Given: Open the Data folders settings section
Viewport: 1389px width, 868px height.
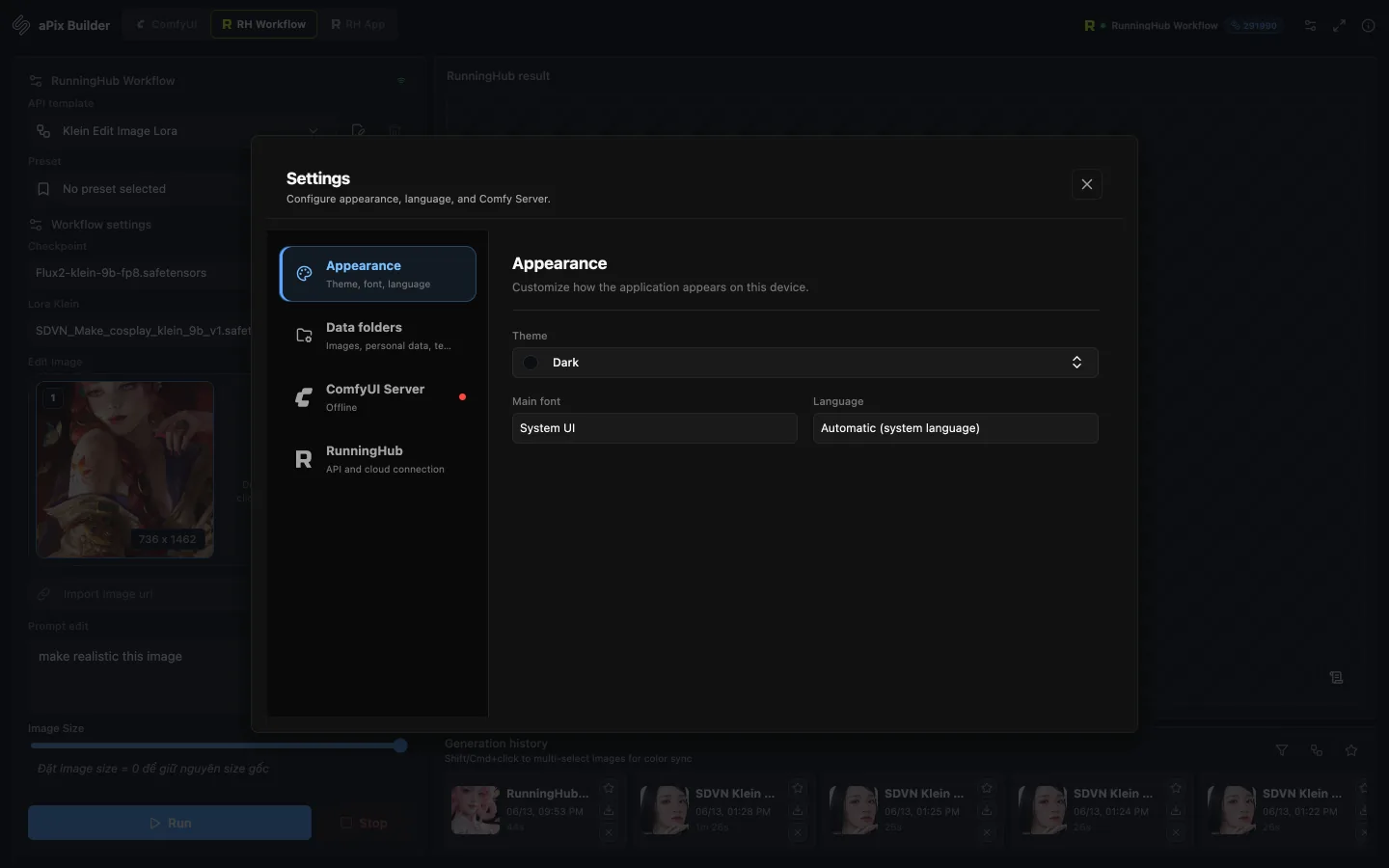Looking at the screenshot, I should tap(378, 336).
